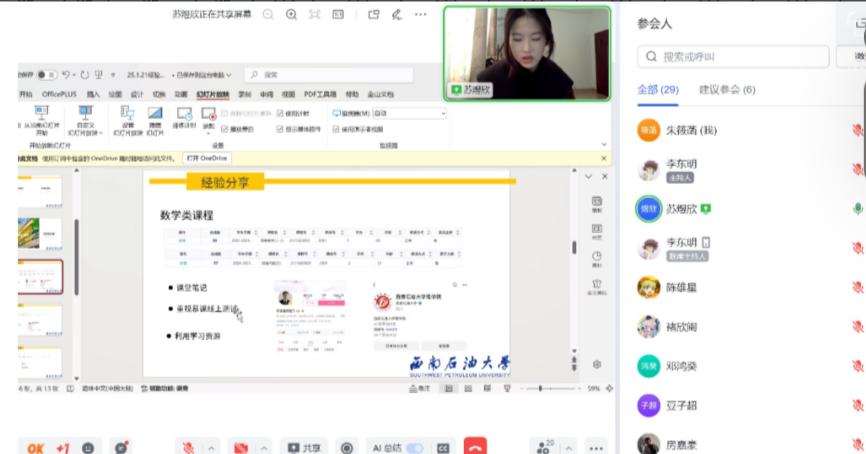Click the fit-to-window icon in share toolbar
This screenshot has width=866, height=454.
[x=315, y=14]
